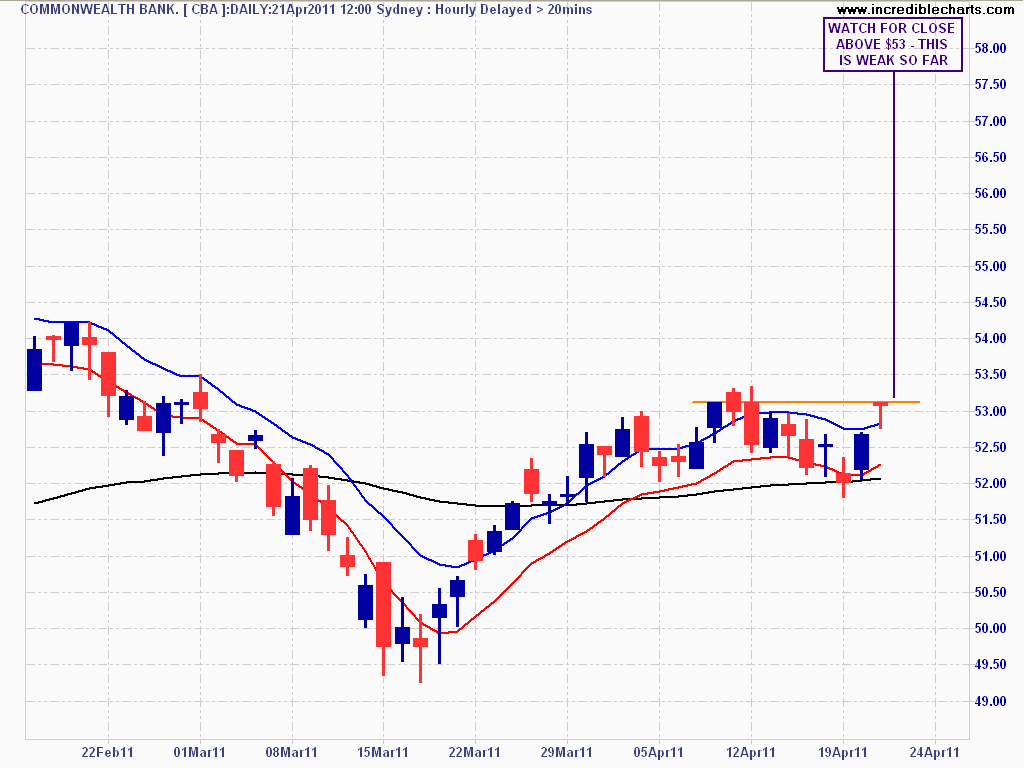The width and height of the screenshot is (1024, 768).
Task: Click the WATCH FOR CLOSE ABOVE $53 annotation box
Action: tap(892, 44)
